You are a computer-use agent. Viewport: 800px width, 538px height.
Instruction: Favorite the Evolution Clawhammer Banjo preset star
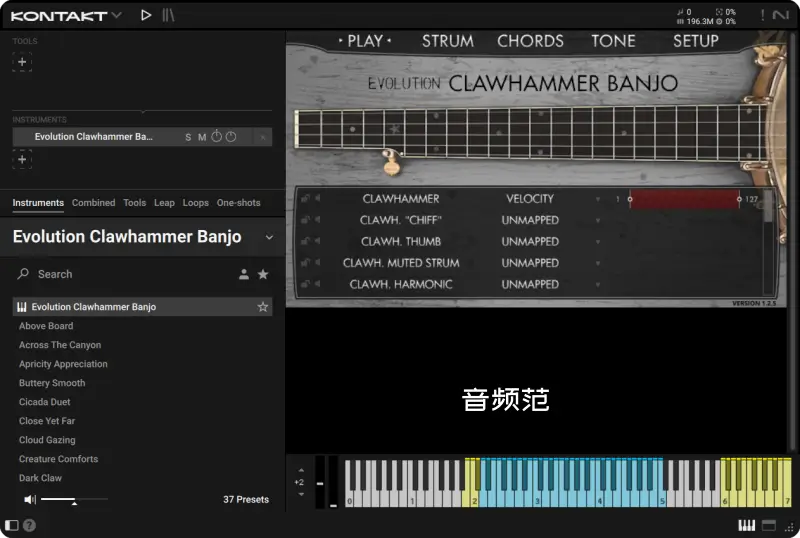click(263, 307)
